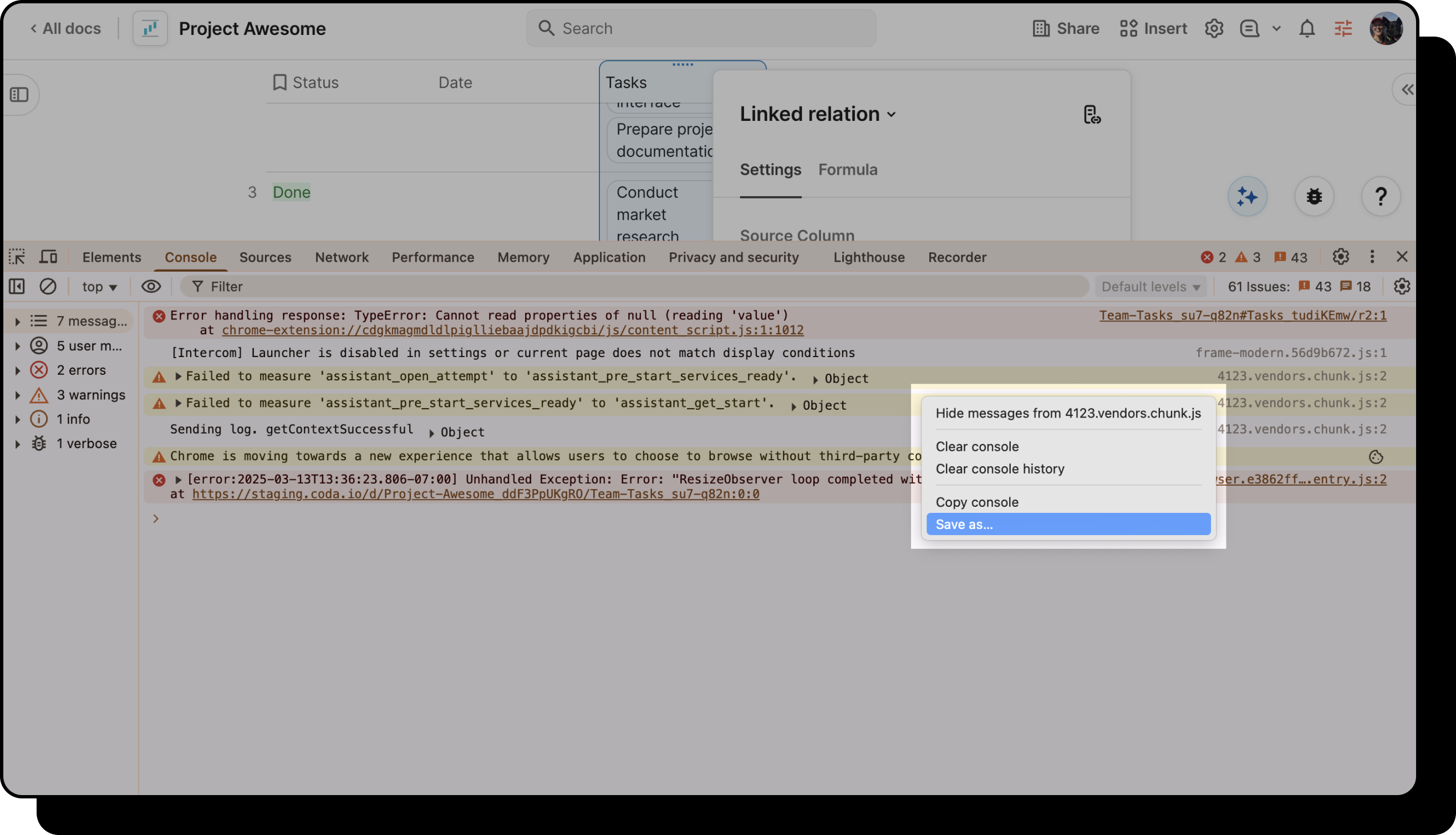1456x835 pixels.
Task: Click the clear console circle-slash icon
Action: 48,286
